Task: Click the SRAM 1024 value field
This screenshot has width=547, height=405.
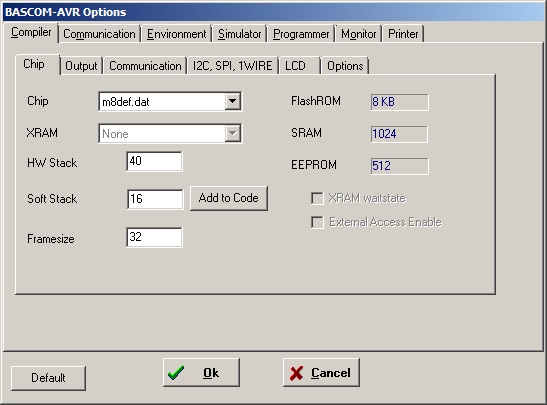Action: tap(399, 134)
